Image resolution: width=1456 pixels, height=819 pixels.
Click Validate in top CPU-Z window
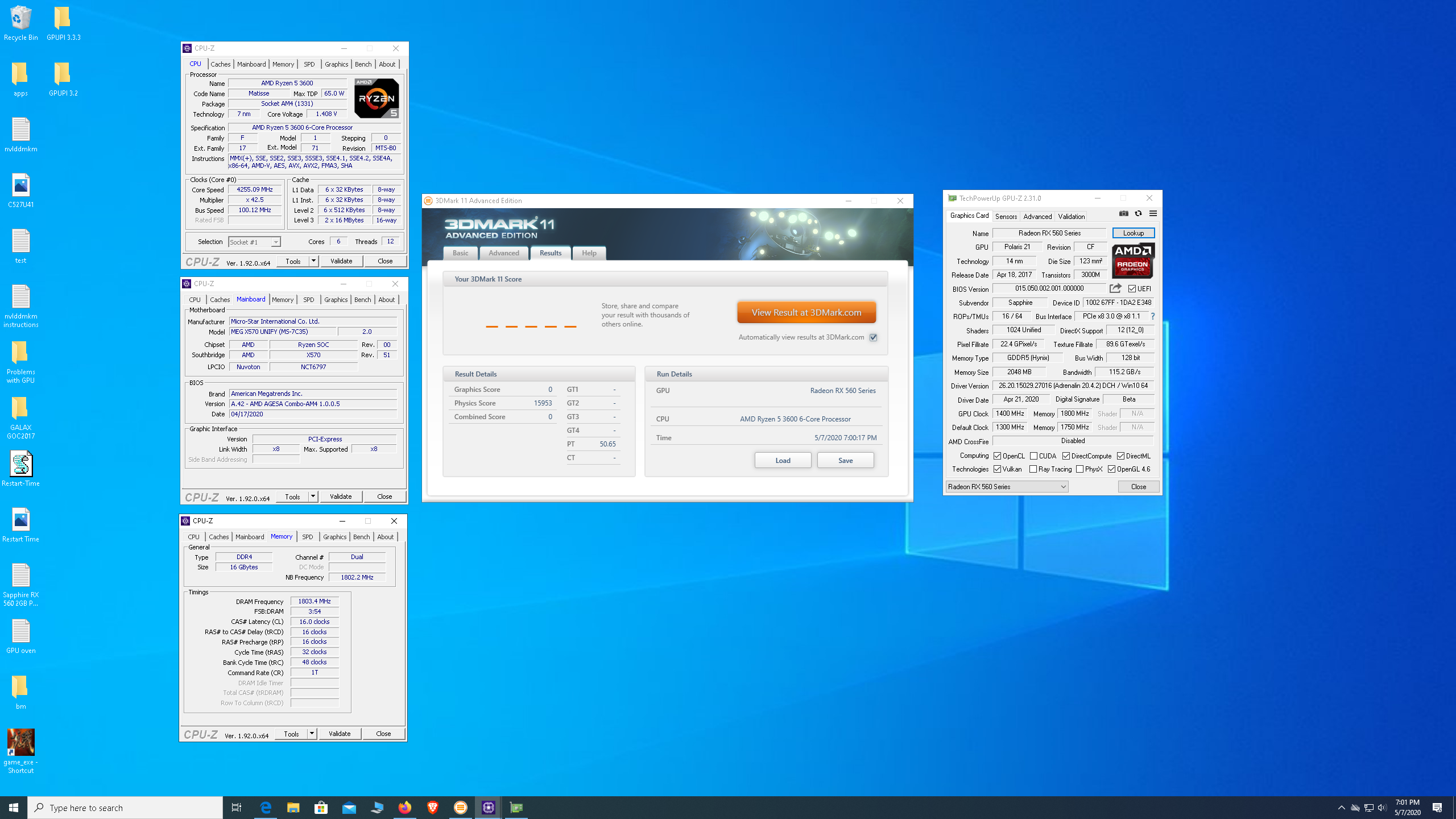(341, 261)
